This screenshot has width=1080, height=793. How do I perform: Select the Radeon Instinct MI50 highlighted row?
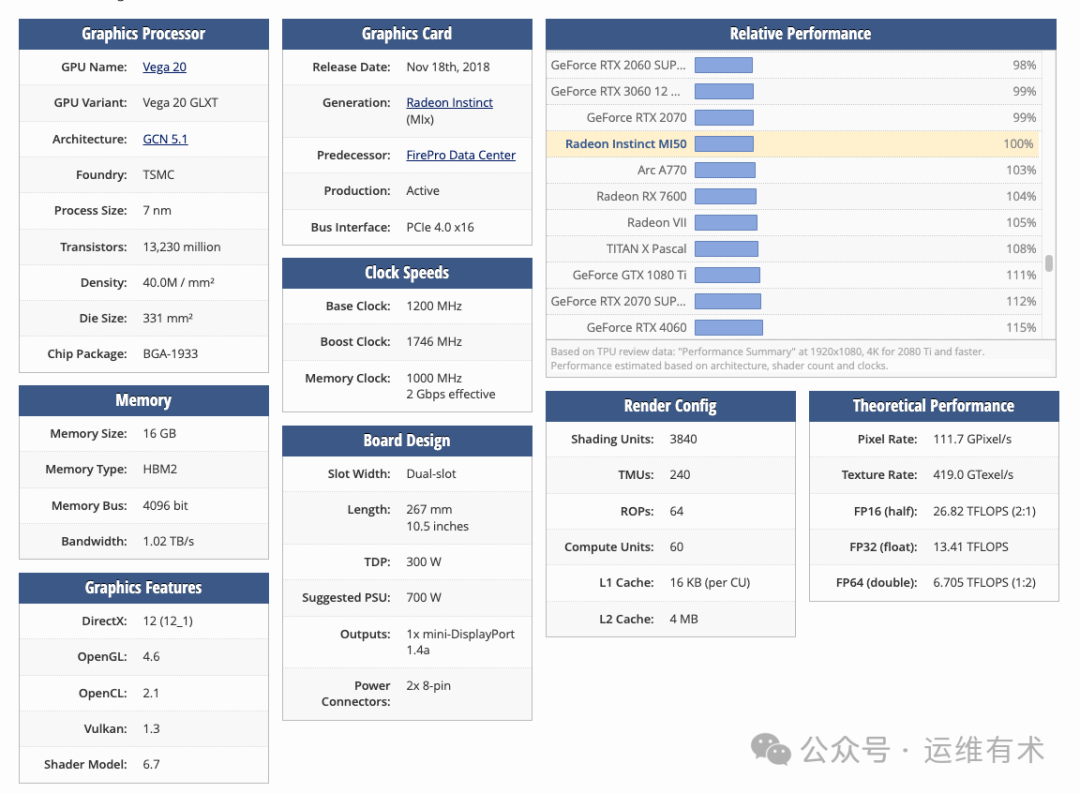click(792, 144)
